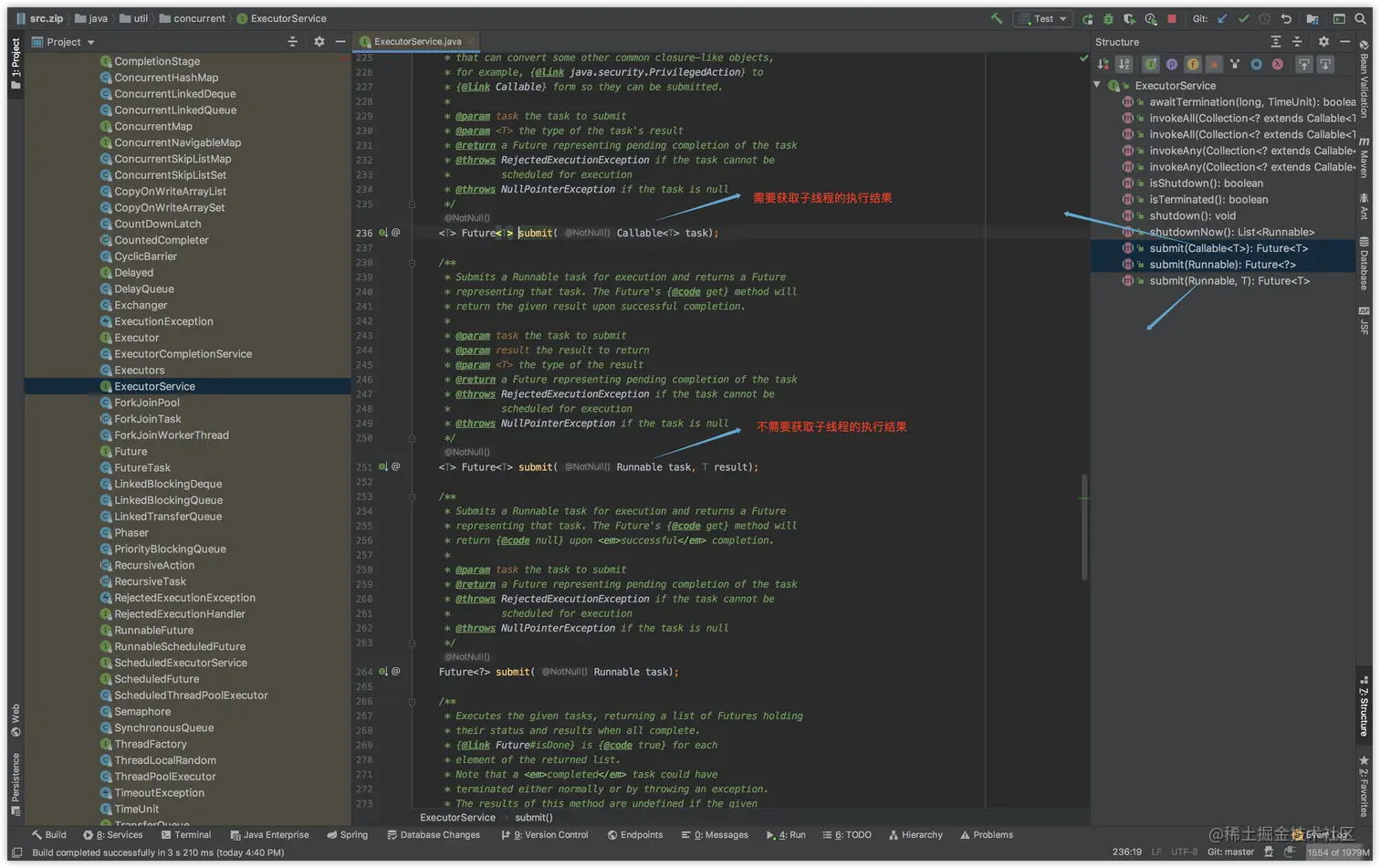This screenshot has height=868, width=1380.
Task: Toggle show fields in Structure
Action: pyautogui.click(x=1193, y=64)
